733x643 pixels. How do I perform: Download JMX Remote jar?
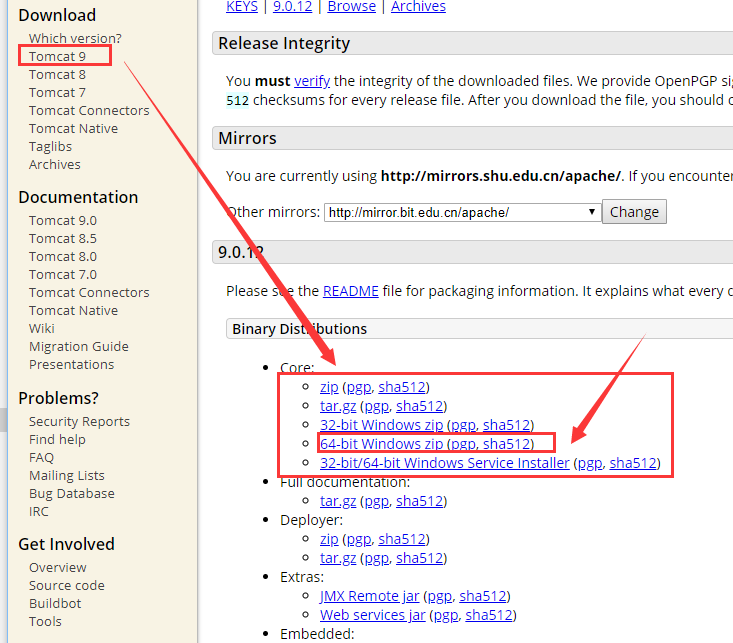coord(370,596)
